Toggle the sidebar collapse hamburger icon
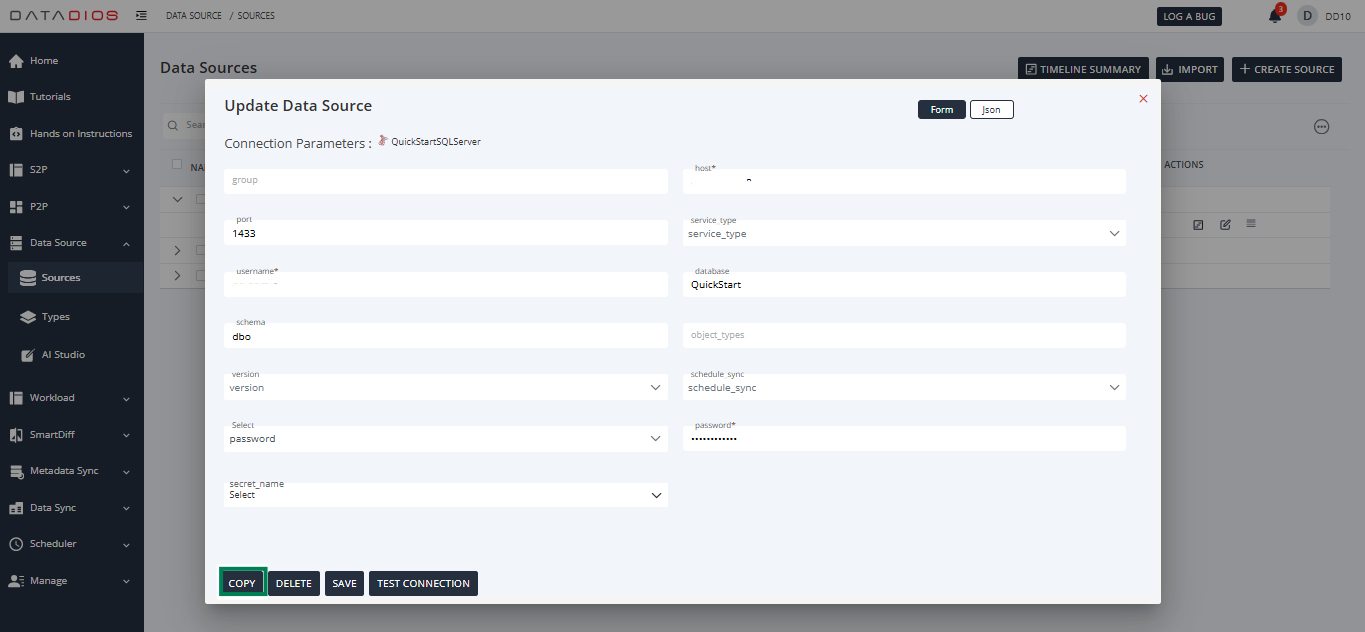This screenshot has width=1365, height=632. coord(141,16)
